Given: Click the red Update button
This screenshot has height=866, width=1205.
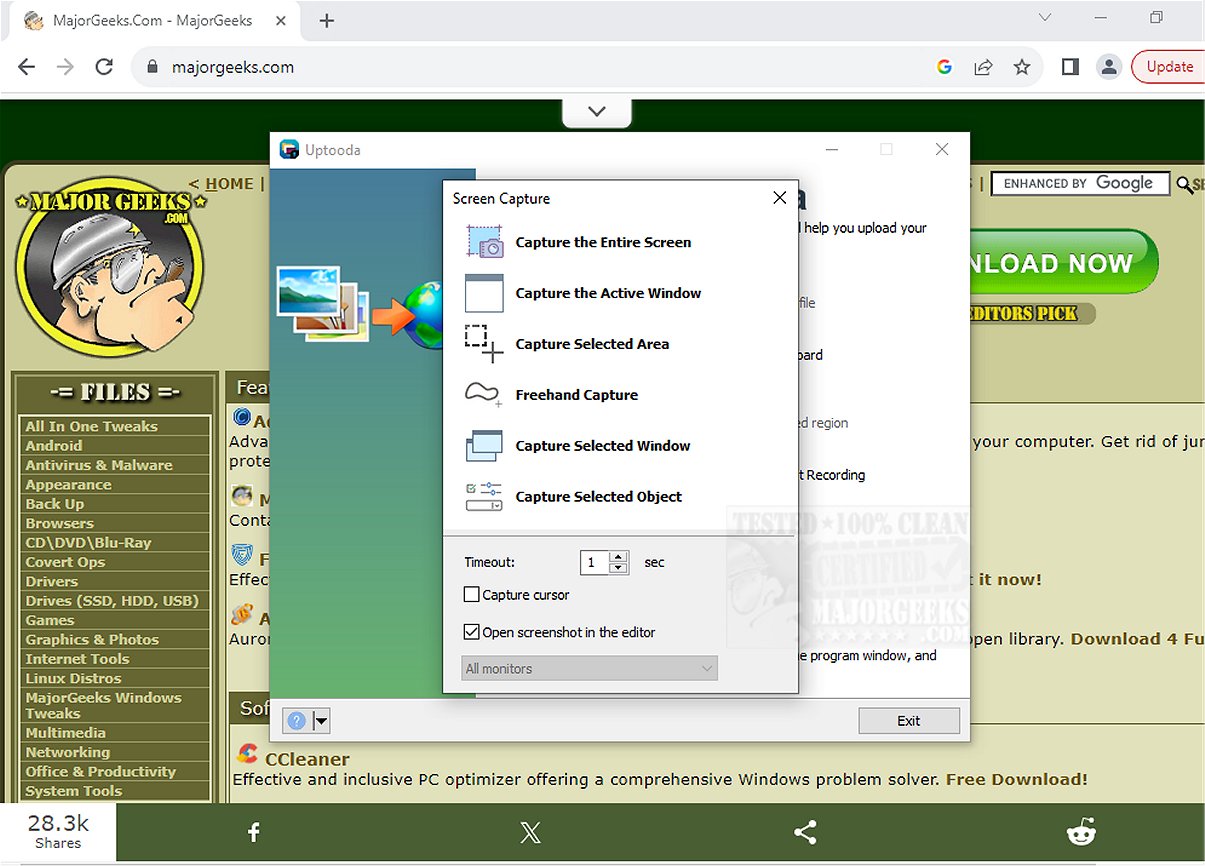Looking at the screenshot, I should click(x=1169, y=67).
